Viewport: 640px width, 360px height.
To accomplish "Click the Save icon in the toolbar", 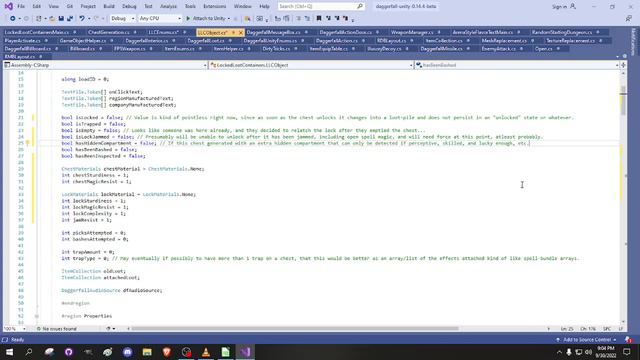I will [61, 18].
